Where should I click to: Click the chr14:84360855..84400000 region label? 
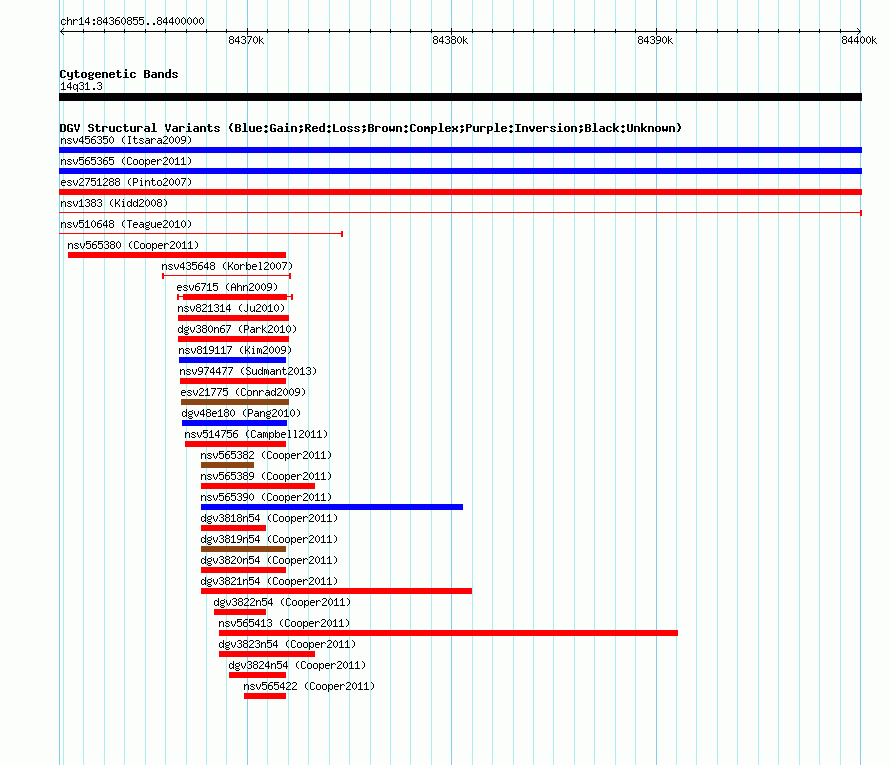click(132, 21)
